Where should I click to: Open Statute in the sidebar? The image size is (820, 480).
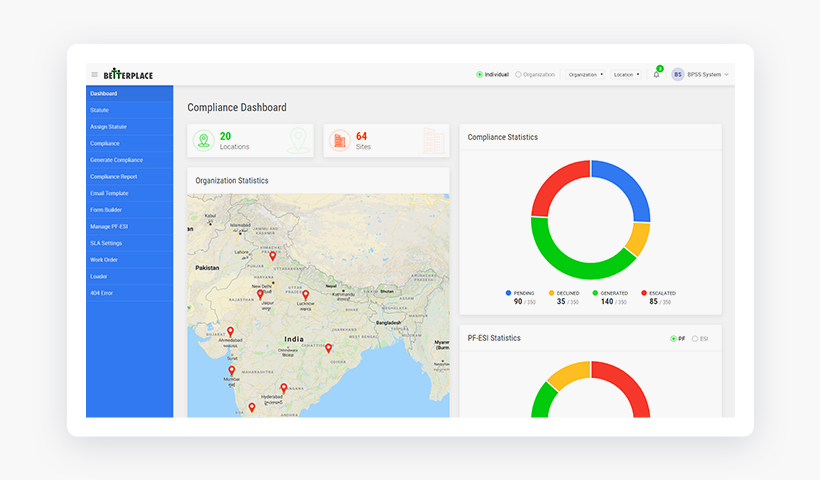(x=130, y=110)
